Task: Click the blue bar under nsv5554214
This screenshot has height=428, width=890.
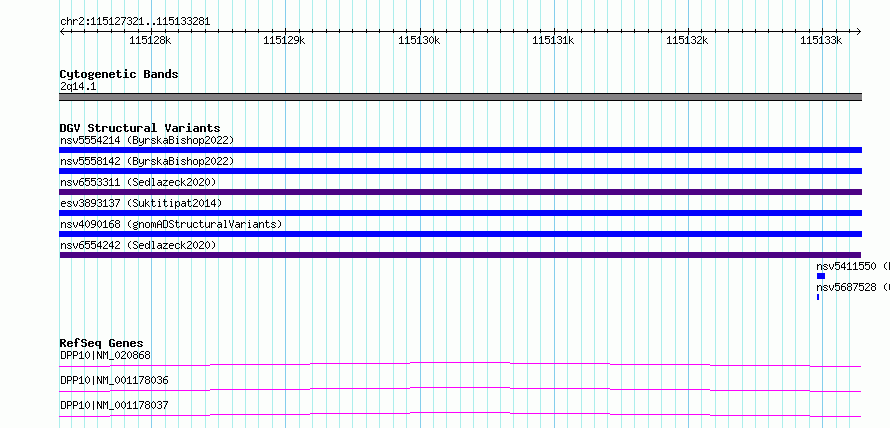Action: pos(460,150)
